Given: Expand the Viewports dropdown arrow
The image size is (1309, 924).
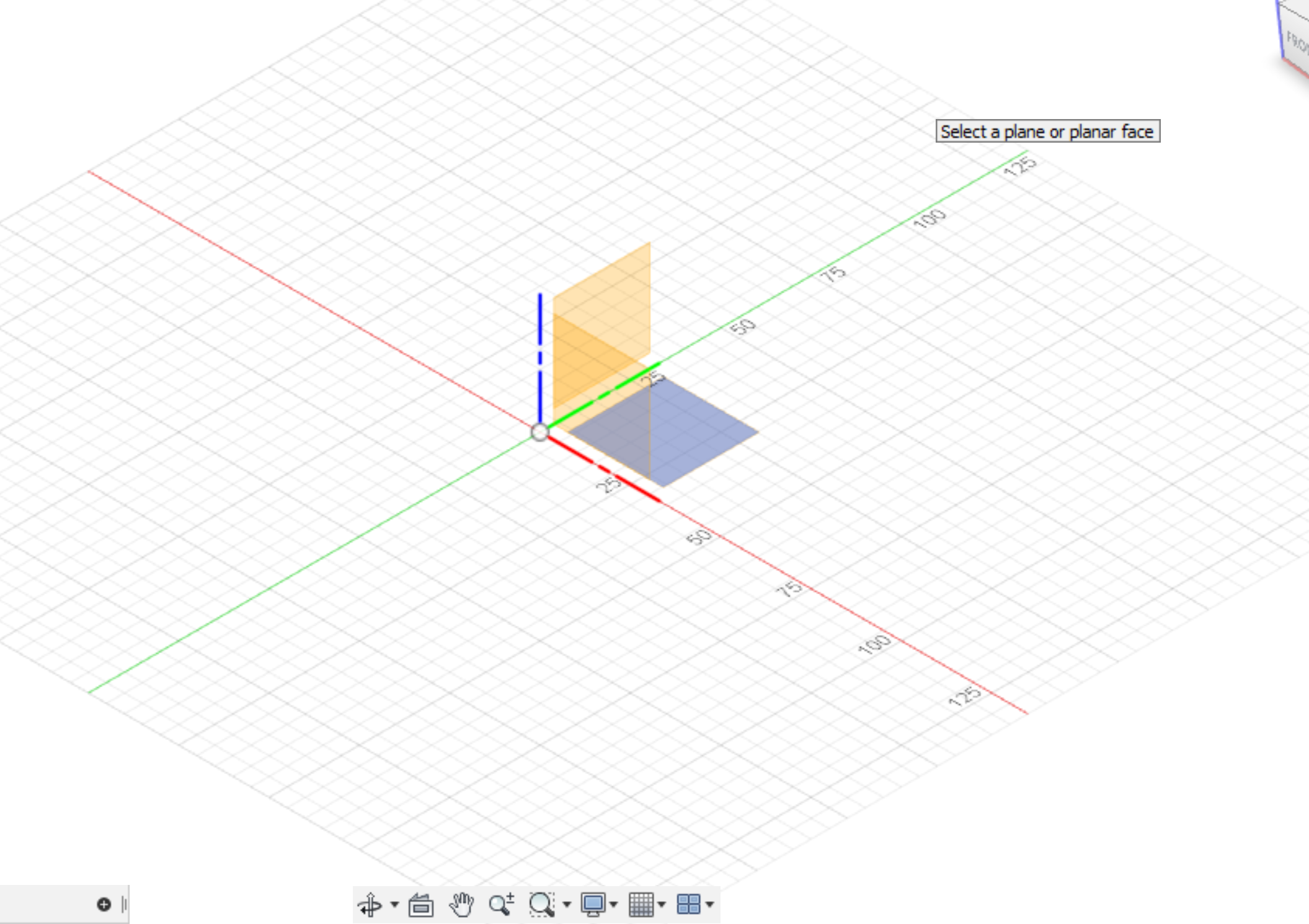Looking at the screenshot, I should [709, 905].
